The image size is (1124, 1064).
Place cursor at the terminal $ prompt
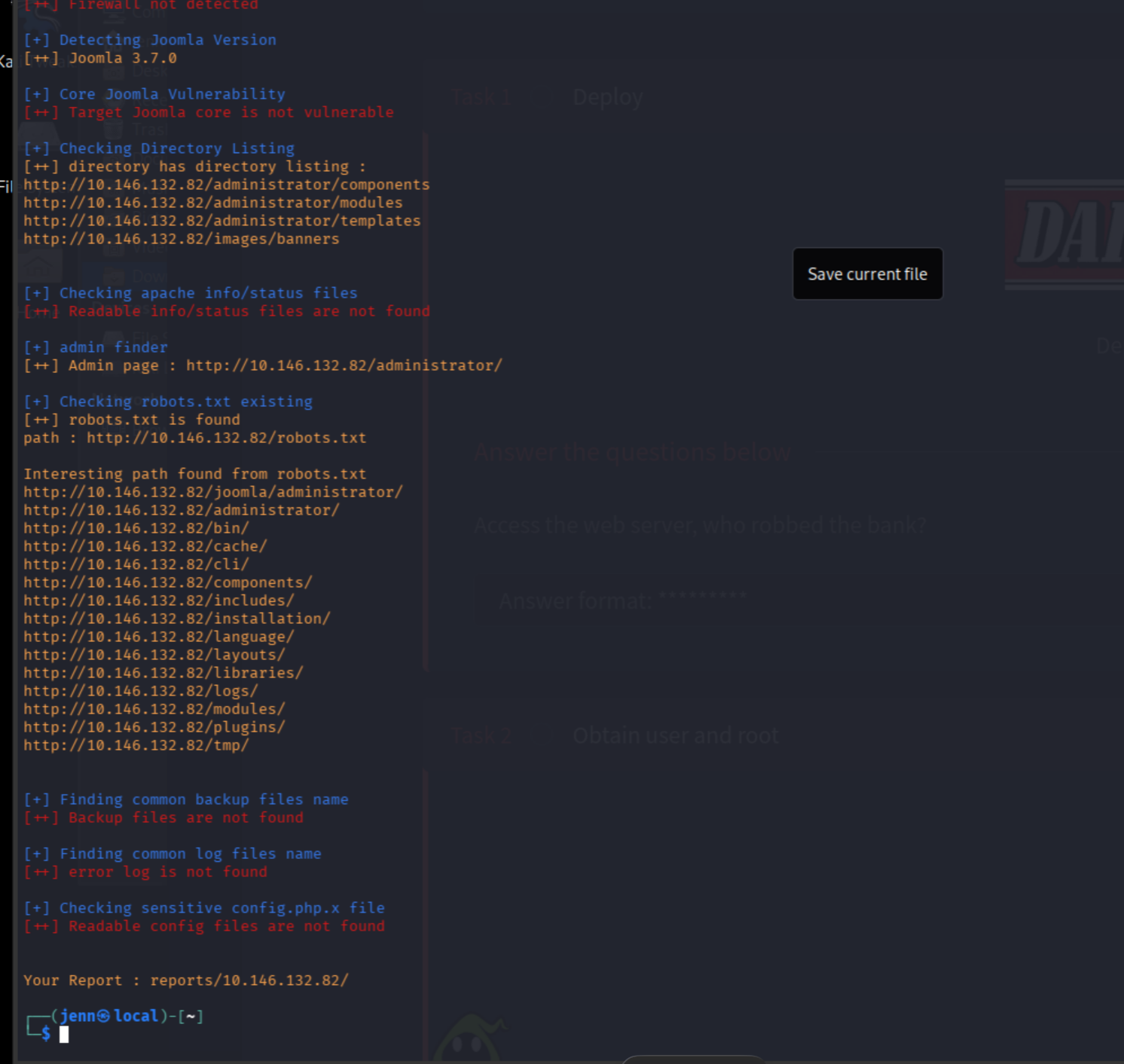[x=64, y=1035]
